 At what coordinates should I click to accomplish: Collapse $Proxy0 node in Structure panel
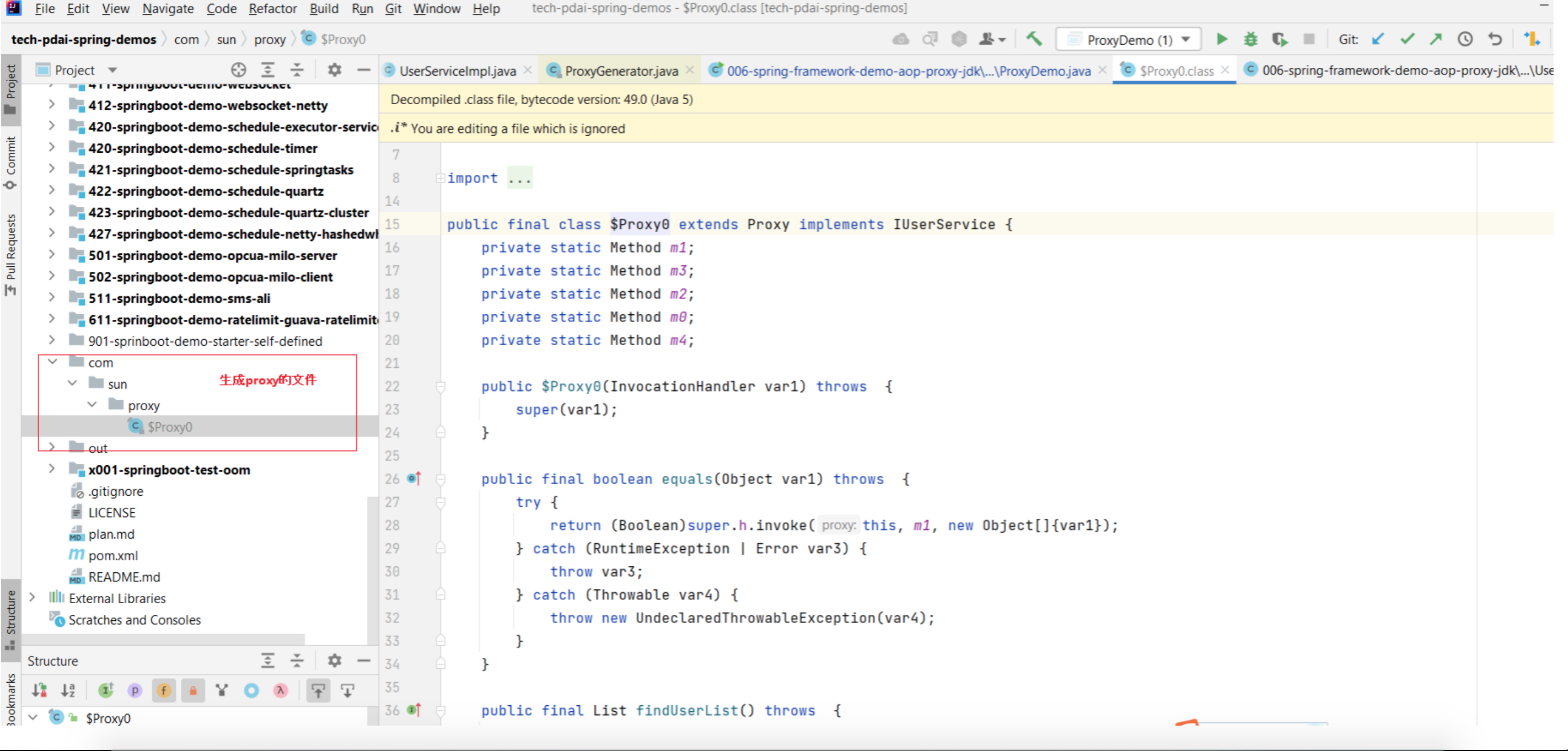click(33, 717)
